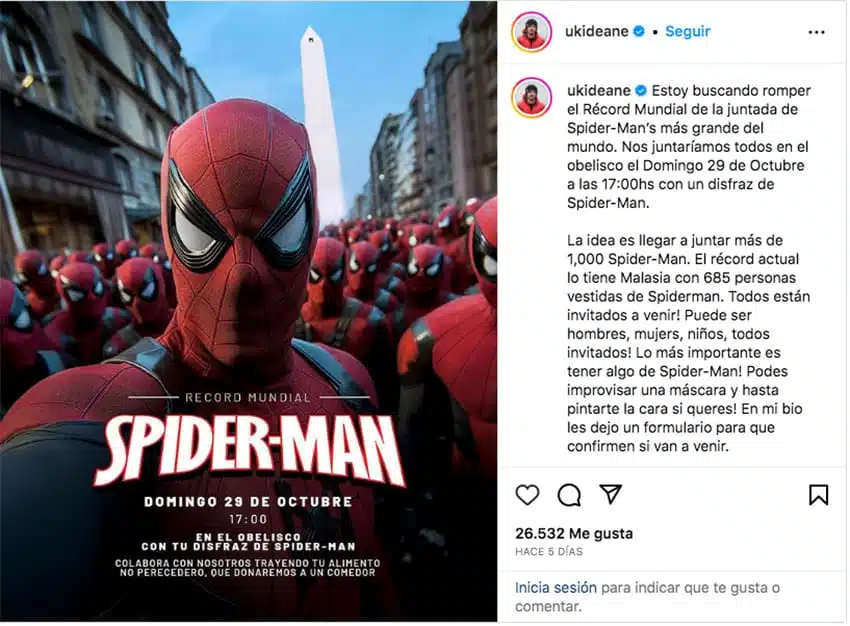Click the verified badge in the caption

point(641,90)
